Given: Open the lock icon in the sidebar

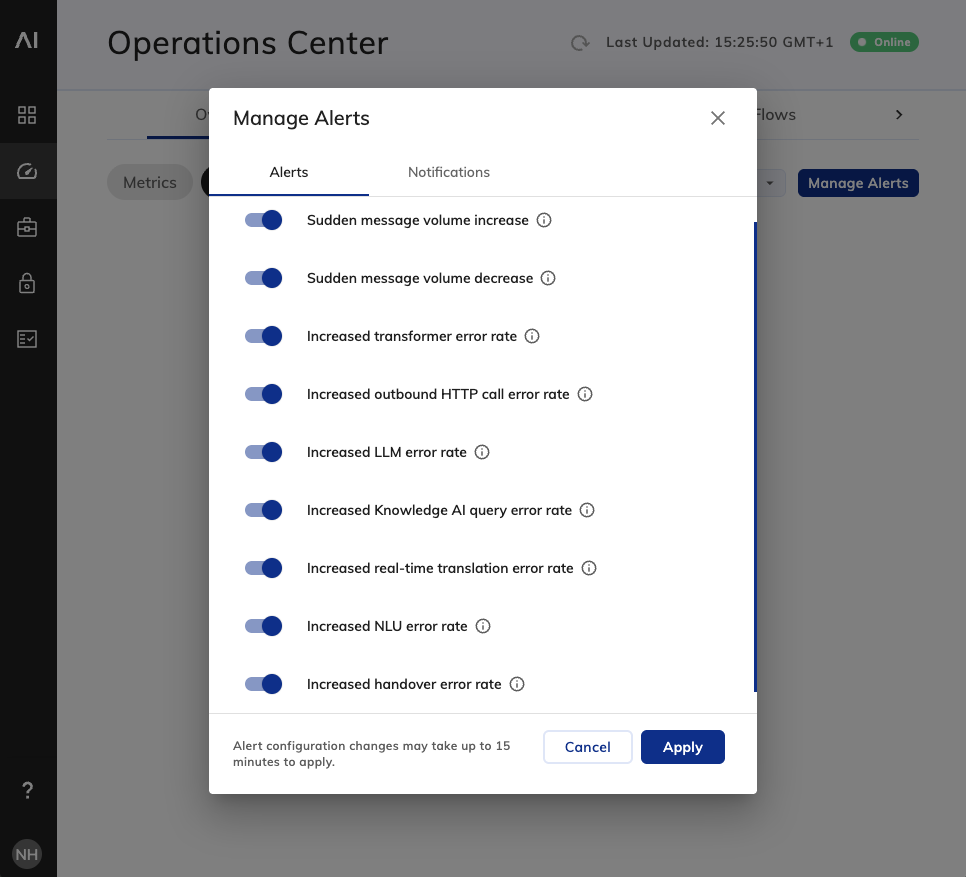Looking at the screenshot, I should (x=28, y=283).
